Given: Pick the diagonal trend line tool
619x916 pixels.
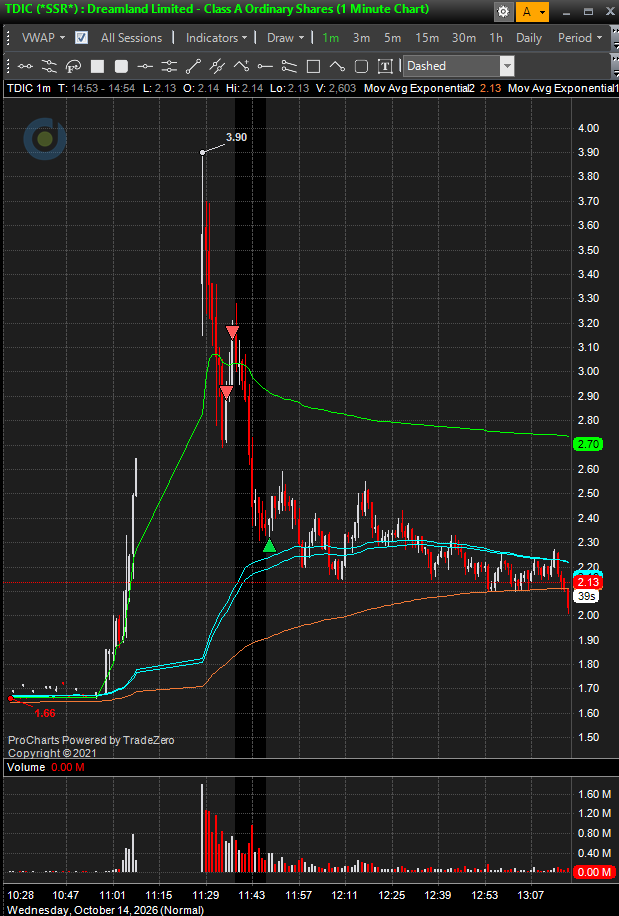Looking at the screenshot, I should click(x=193, y=66).
